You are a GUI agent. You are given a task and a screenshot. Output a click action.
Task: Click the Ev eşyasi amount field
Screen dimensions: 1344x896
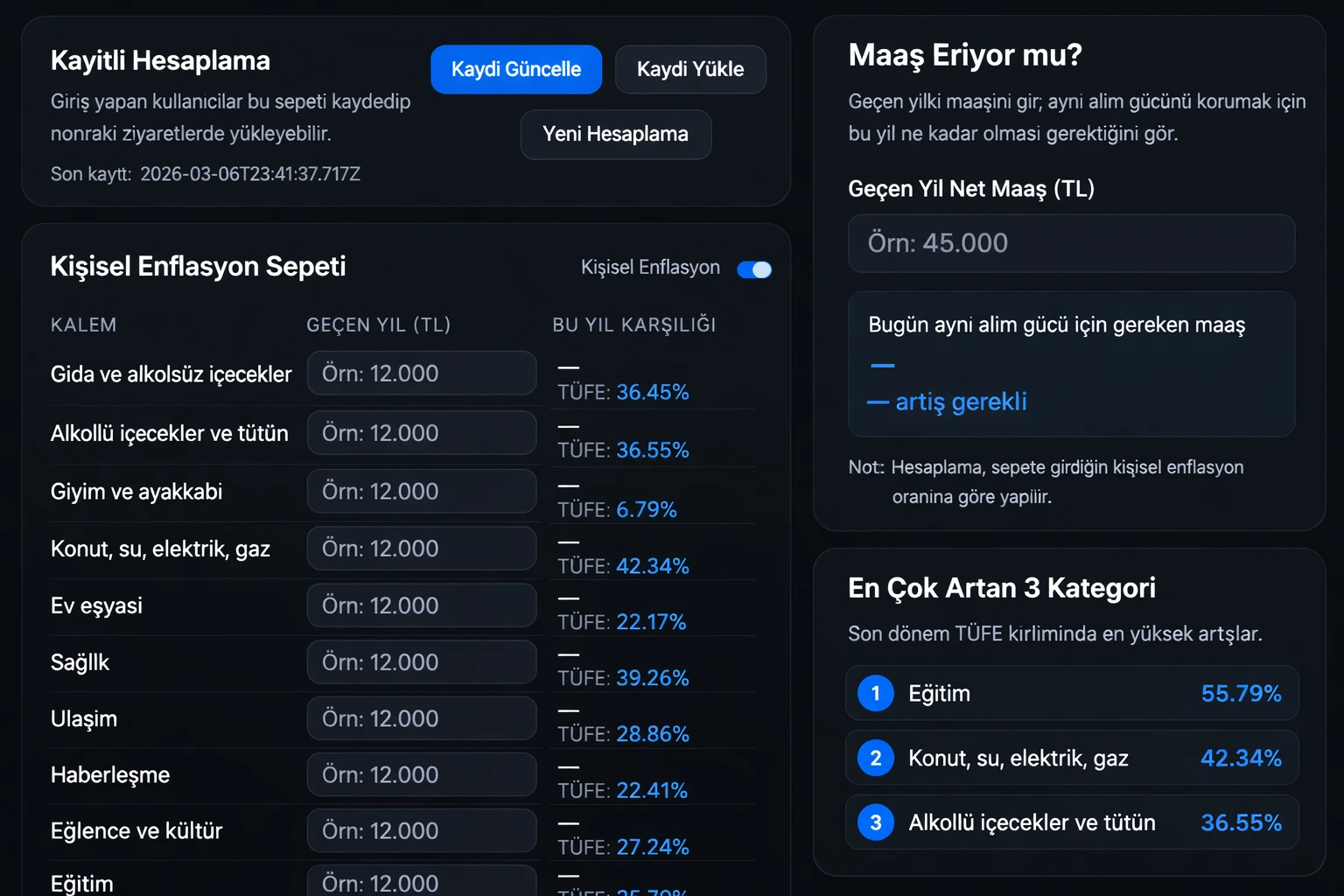(x=421, y=605)
